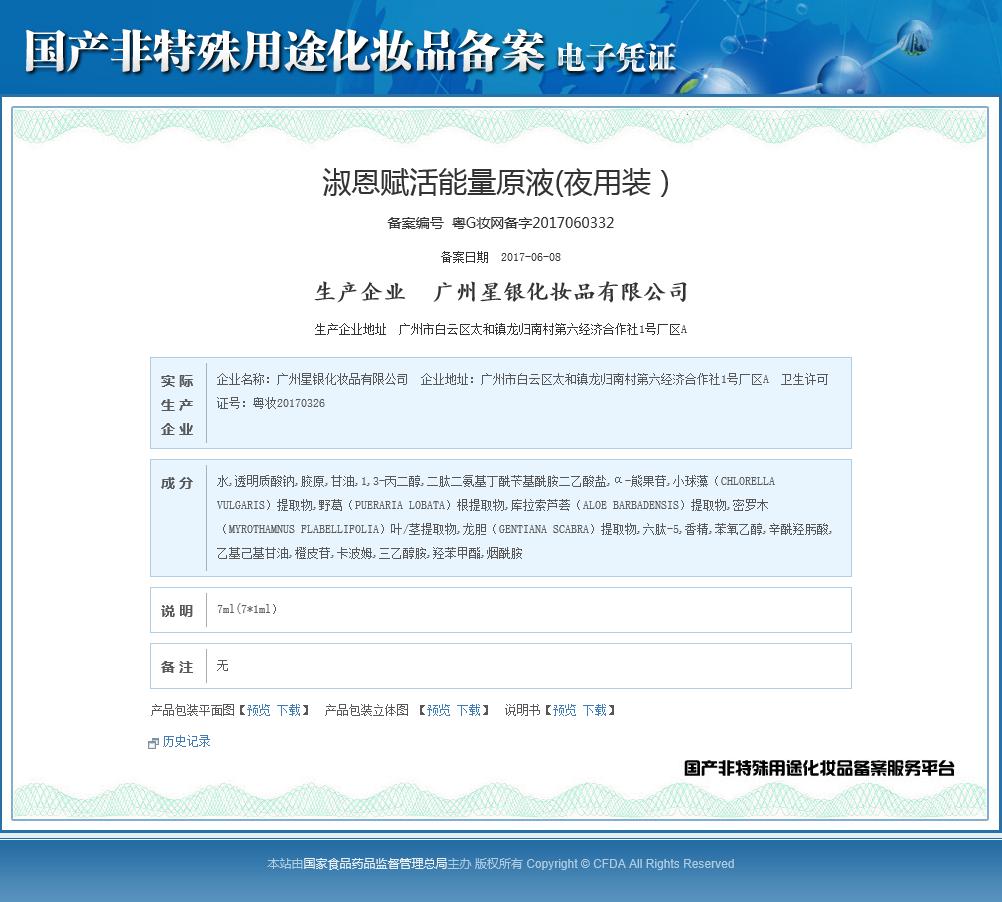
Task: Click the 备注 value 无
Action: point(222,666)
